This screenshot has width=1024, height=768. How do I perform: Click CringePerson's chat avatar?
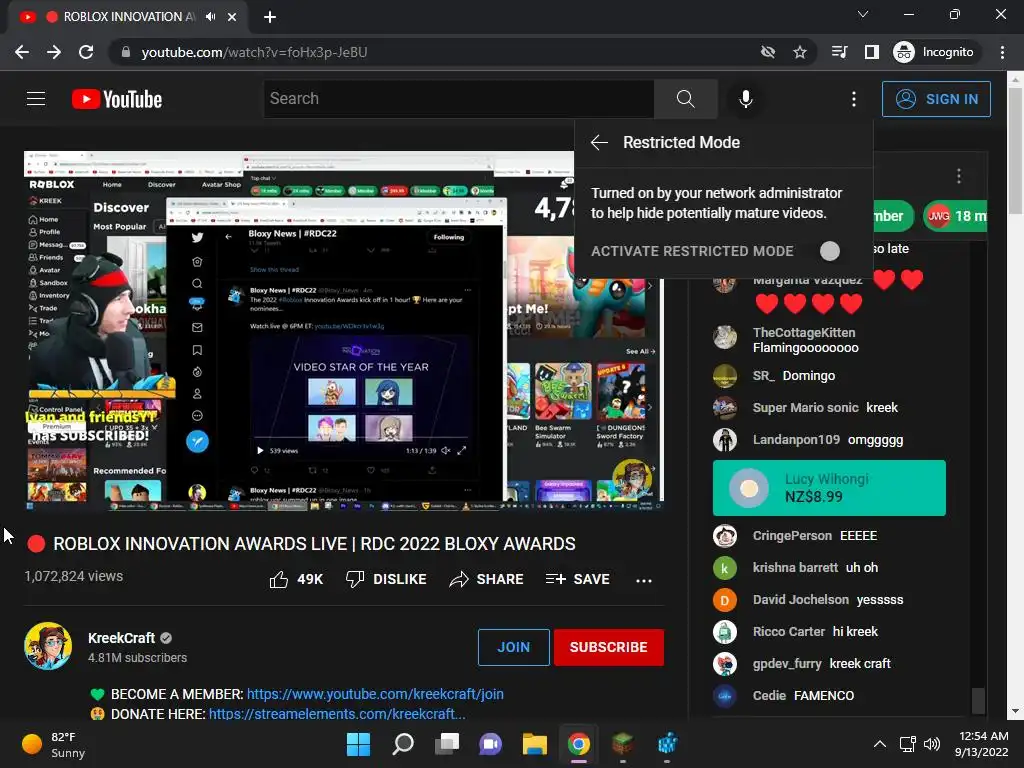[x=724, y=536]
